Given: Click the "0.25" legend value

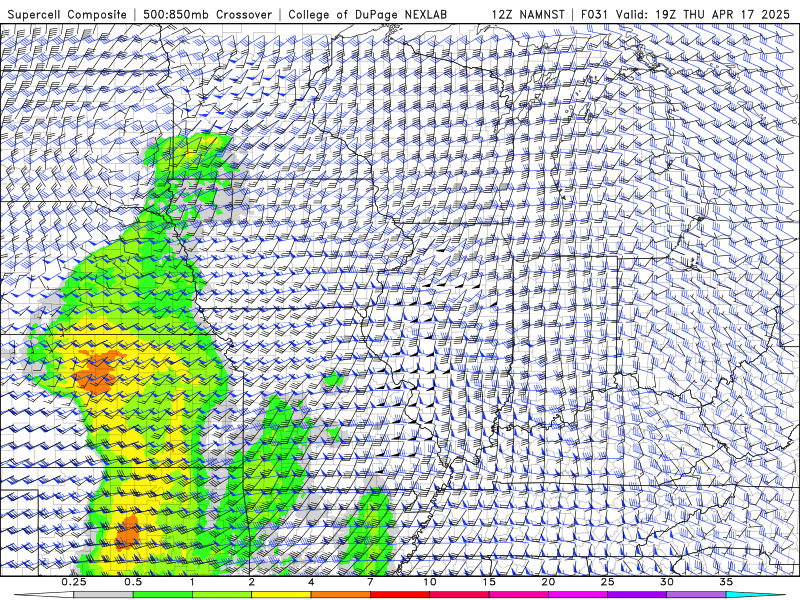Looking at the screenshot, I should pyautogui.click(x=74, y=582).
